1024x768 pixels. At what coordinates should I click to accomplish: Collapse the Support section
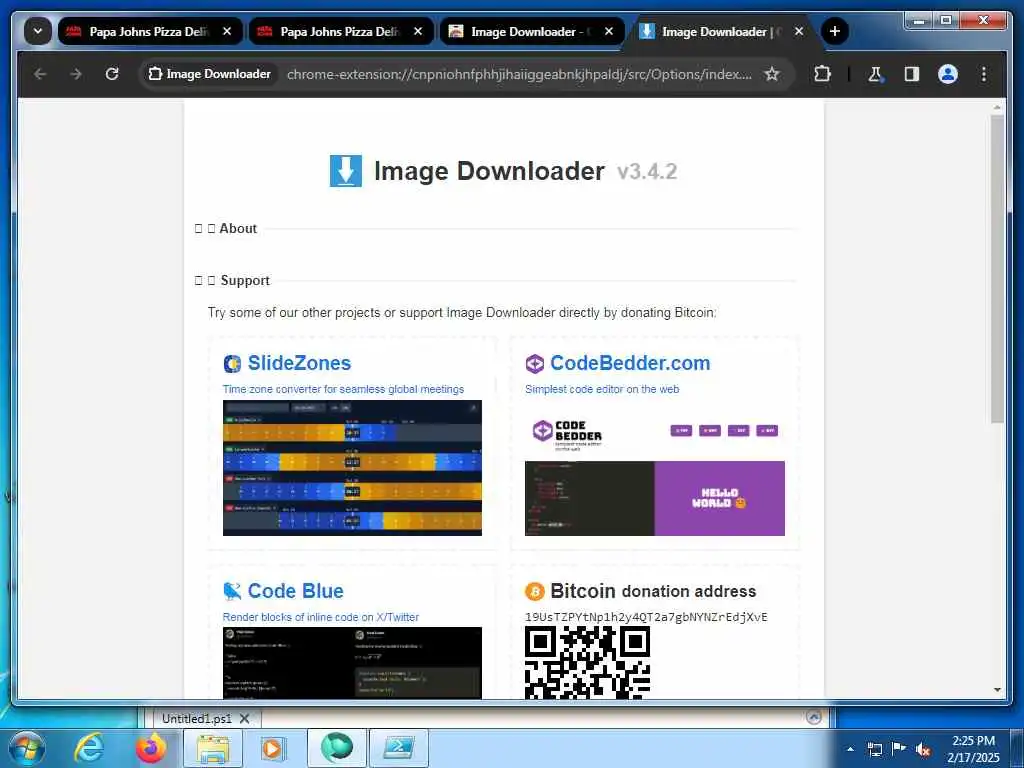[x=232, y=280]
